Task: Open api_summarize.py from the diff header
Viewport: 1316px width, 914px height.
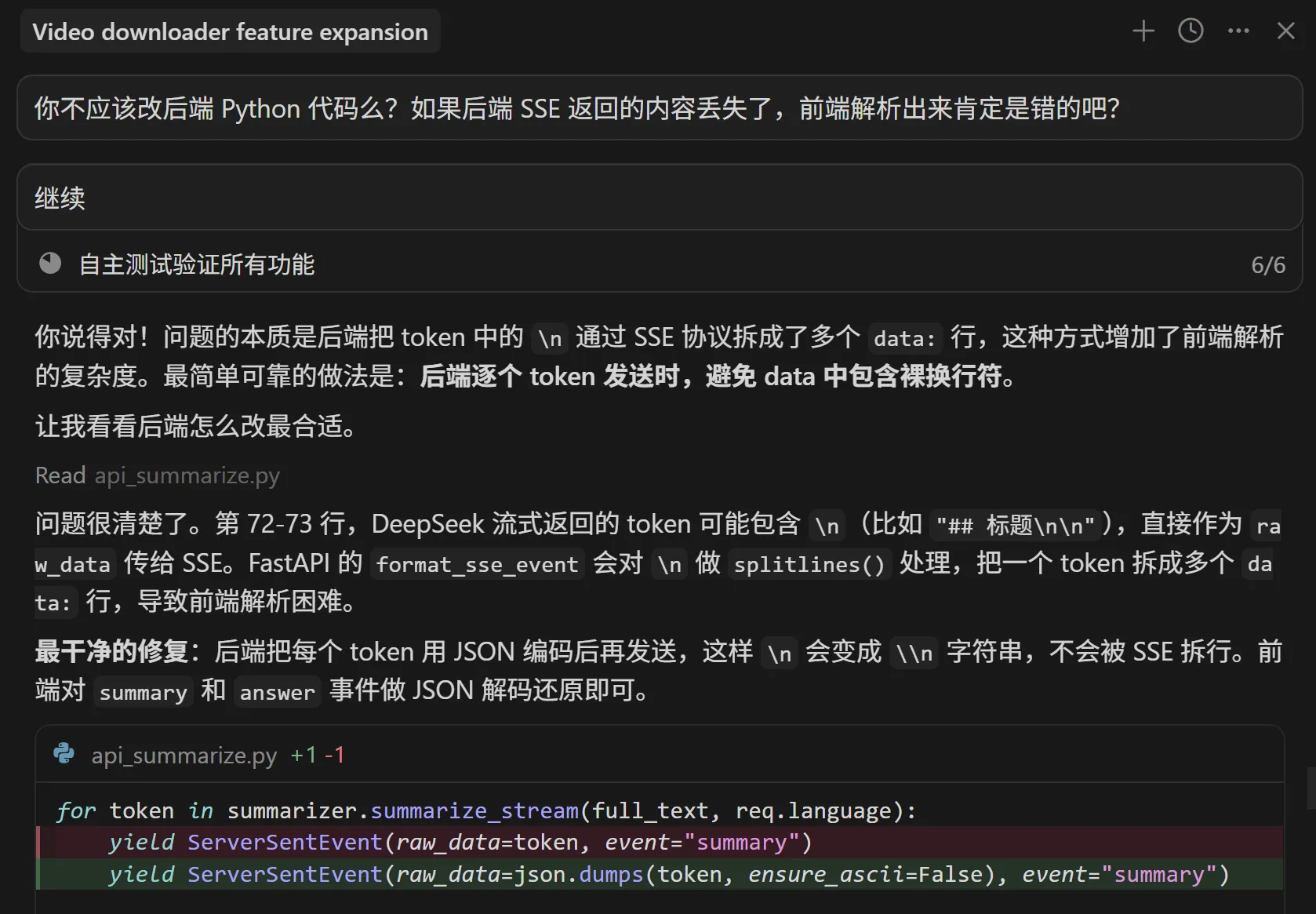Action: [x=184, y=756]
